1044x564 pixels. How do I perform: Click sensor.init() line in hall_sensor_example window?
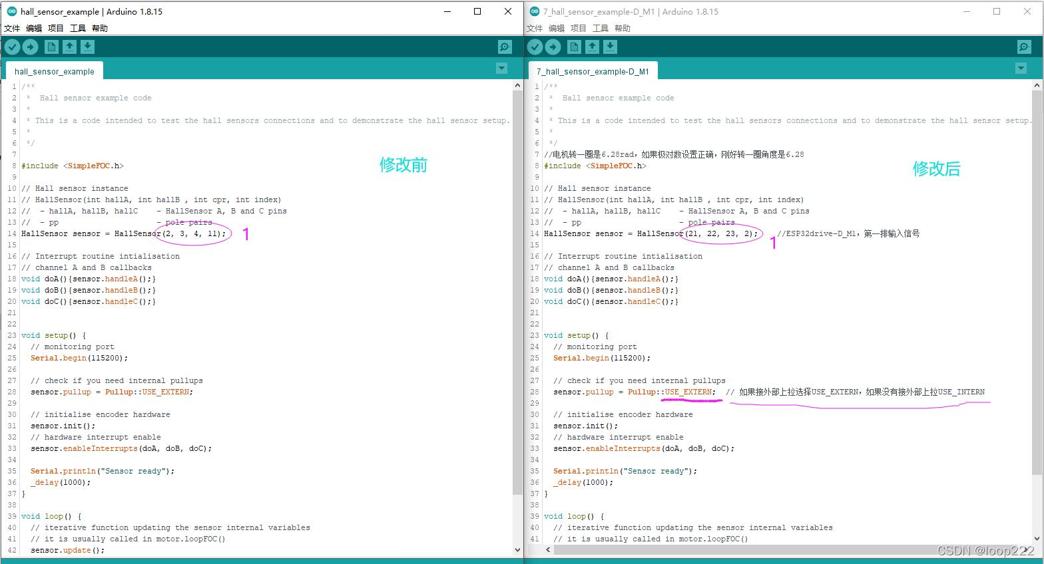click(x=63, y=426)
